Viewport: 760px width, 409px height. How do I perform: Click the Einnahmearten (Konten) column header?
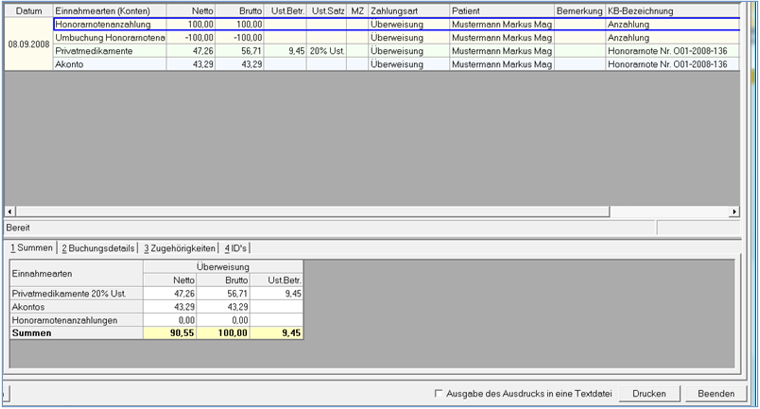[x=110, y=11]
